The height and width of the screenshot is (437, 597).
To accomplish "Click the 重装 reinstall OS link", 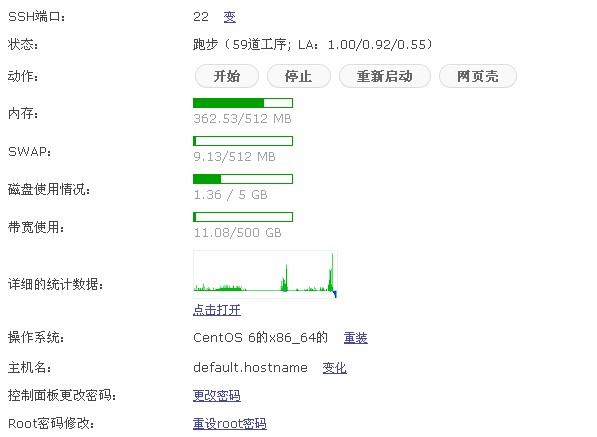I will point(356,338).
